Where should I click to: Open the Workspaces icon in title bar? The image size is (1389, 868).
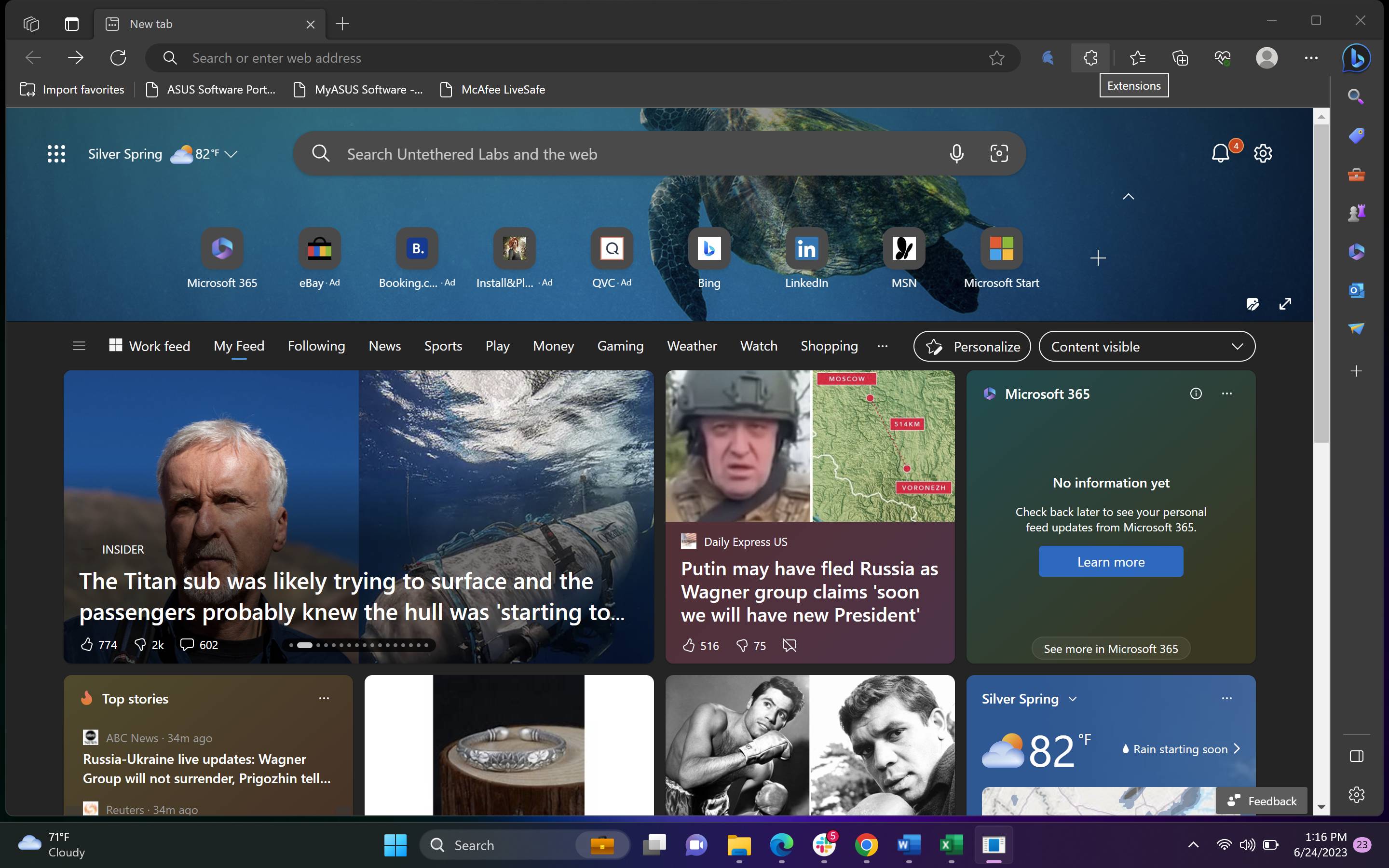pyautogui.click(x=31, y=24)
